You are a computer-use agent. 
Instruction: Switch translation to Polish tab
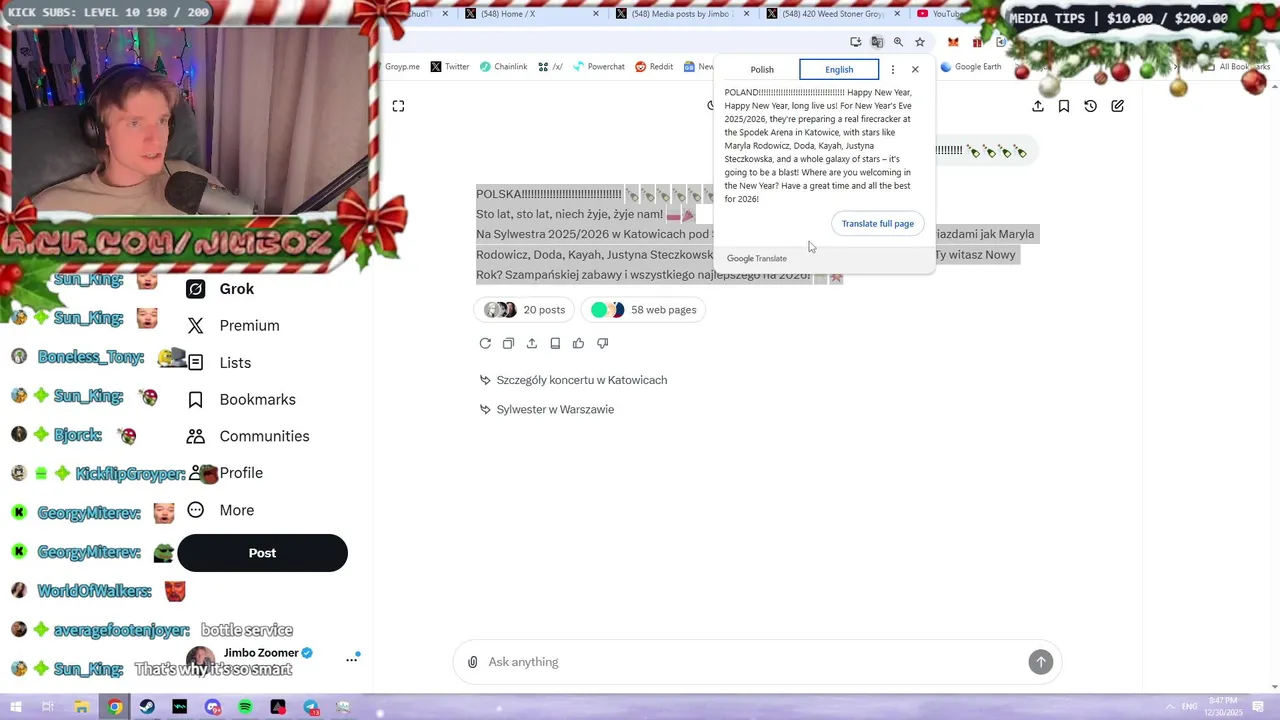pos(762,69)
